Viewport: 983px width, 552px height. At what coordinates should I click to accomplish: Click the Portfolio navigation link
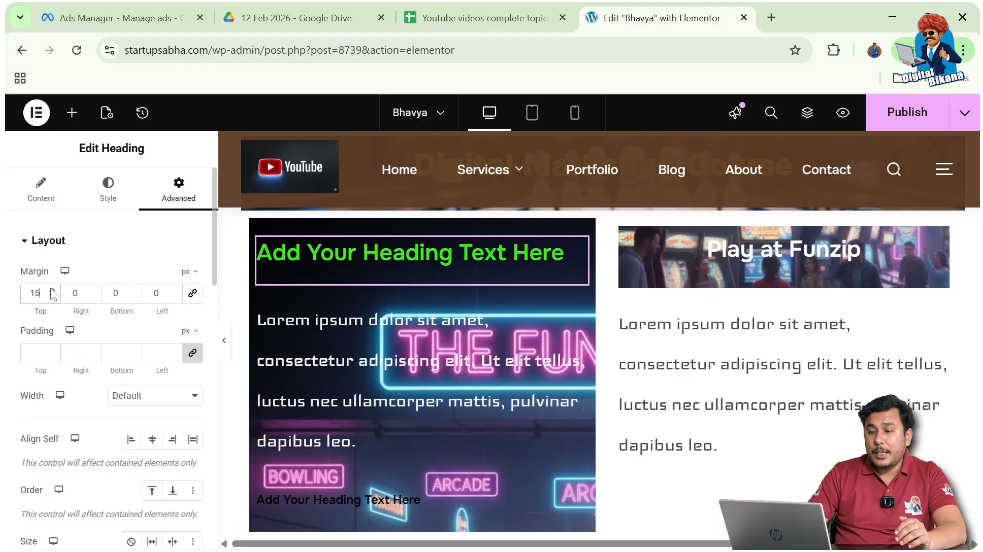click(592, 170)
